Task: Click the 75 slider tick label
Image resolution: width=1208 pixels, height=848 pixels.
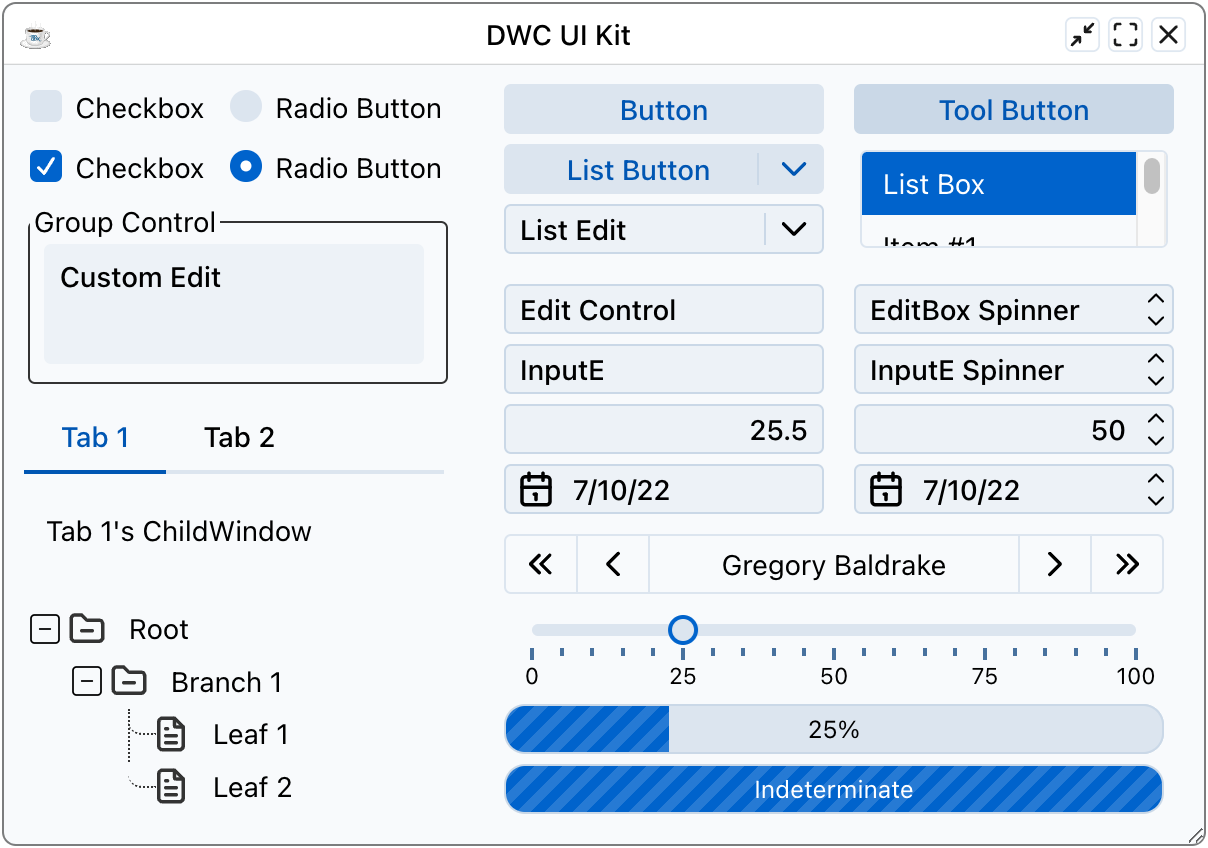Action: tap(985, 677)
